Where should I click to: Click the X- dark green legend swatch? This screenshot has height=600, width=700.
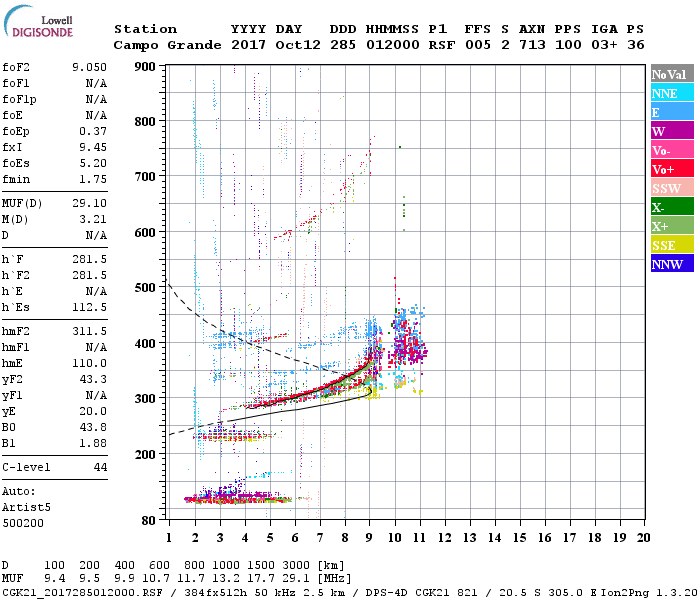672,207
